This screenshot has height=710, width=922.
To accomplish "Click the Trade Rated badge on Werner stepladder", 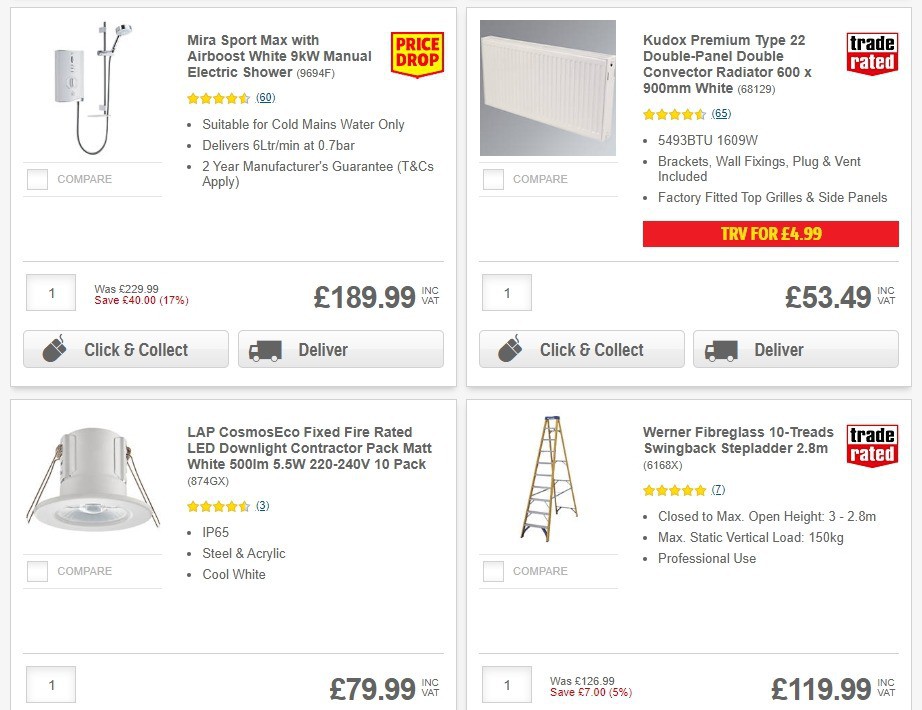I will point(872,443).
